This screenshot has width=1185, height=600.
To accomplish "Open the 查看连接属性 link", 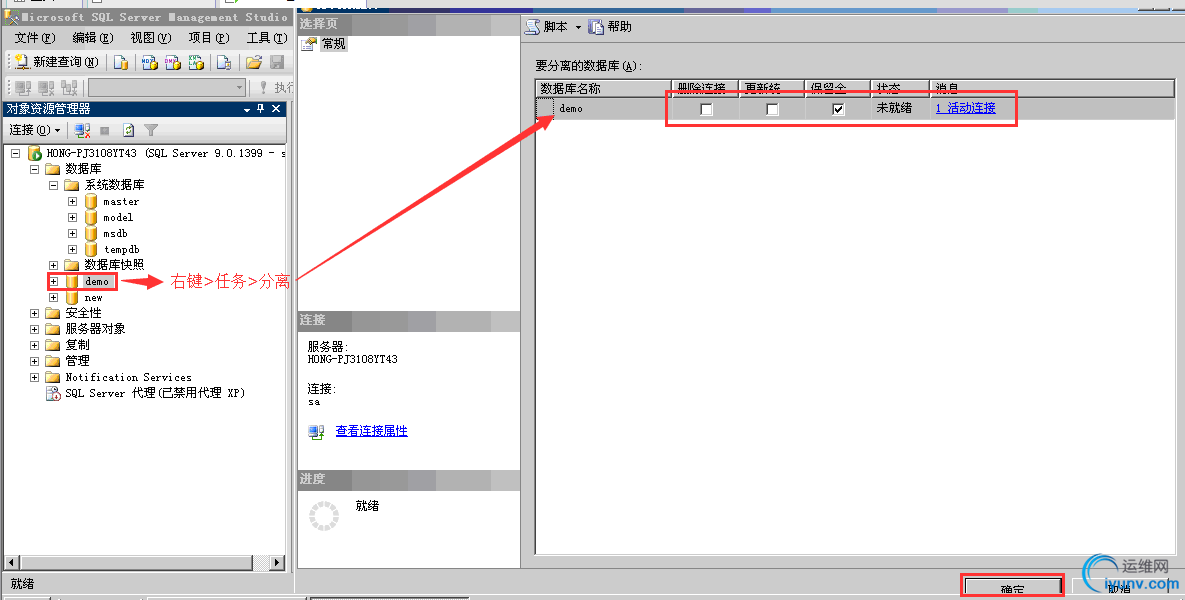I will pos(371,431).
